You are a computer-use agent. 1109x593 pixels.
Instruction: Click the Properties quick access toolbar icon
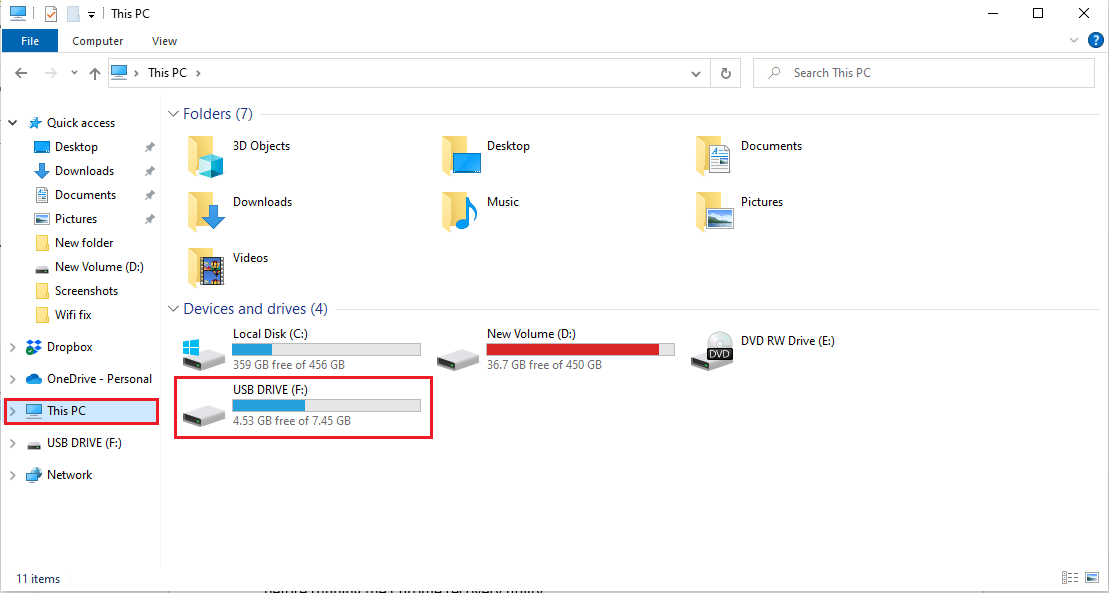click(50, 13)
